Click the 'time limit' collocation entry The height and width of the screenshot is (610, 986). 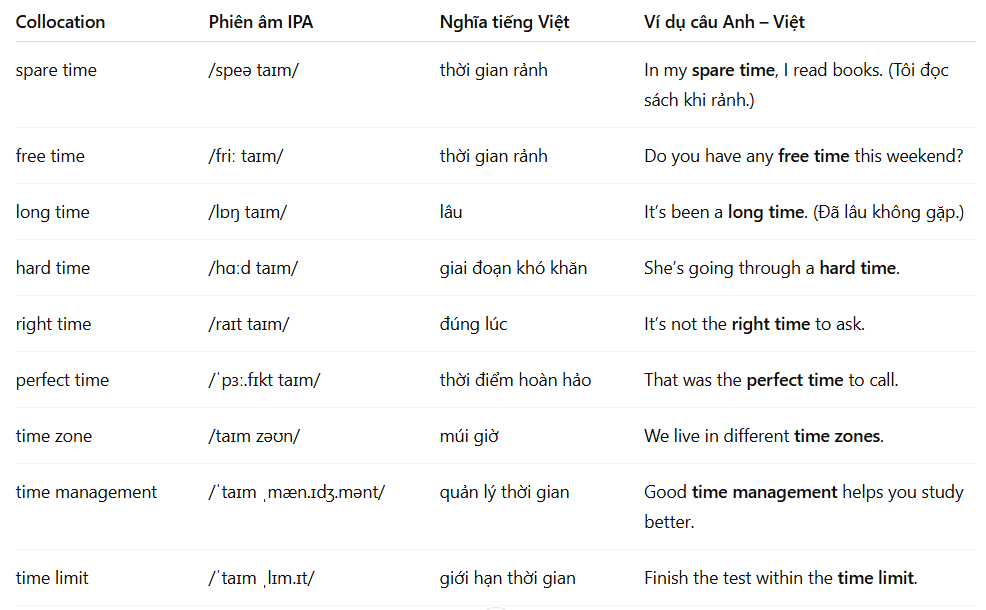click(x=52, y=578)
